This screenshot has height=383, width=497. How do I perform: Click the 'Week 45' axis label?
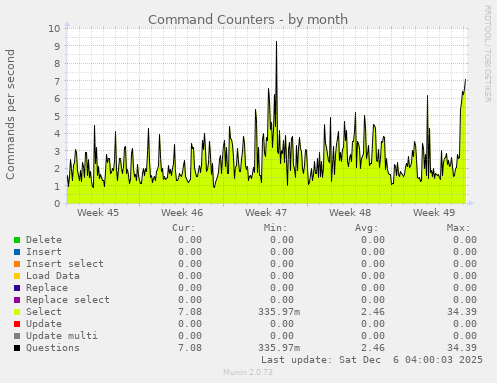98,212
